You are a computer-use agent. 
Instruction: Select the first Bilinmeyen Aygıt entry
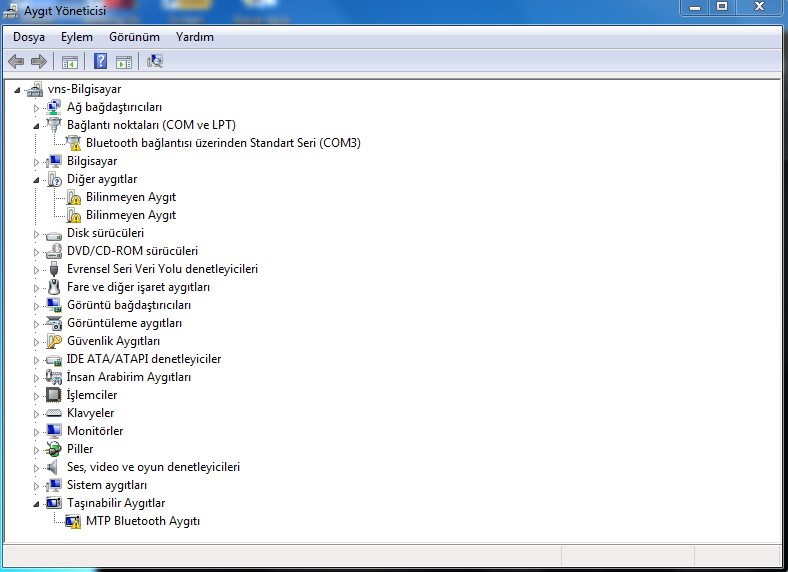coord(131,197)
